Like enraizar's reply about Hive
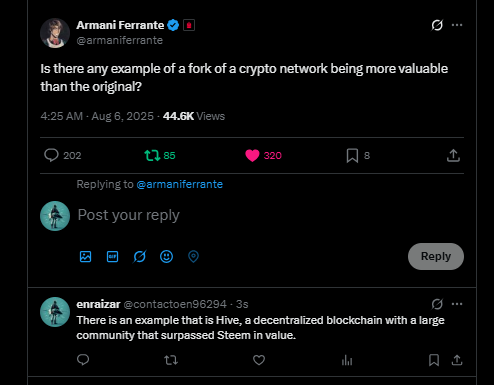The image size is (494, 385). point(259,360)
